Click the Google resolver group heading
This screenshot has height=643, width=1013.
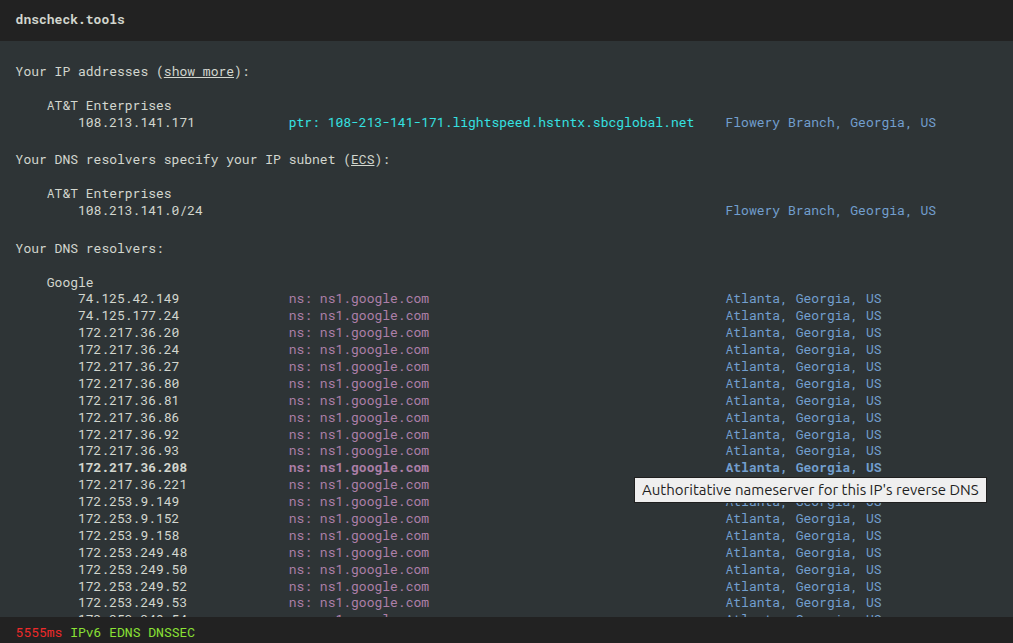[70, 282]
